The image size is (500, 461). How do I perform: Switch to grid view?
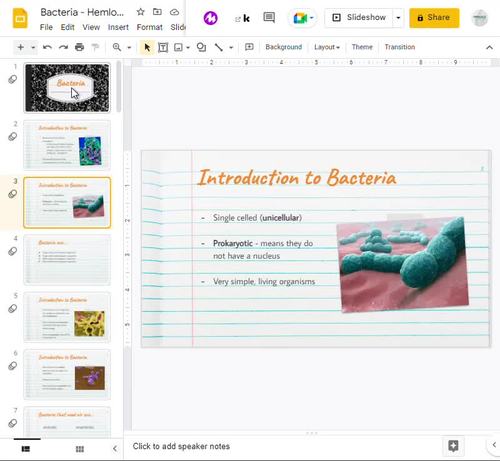coord(80,449)
